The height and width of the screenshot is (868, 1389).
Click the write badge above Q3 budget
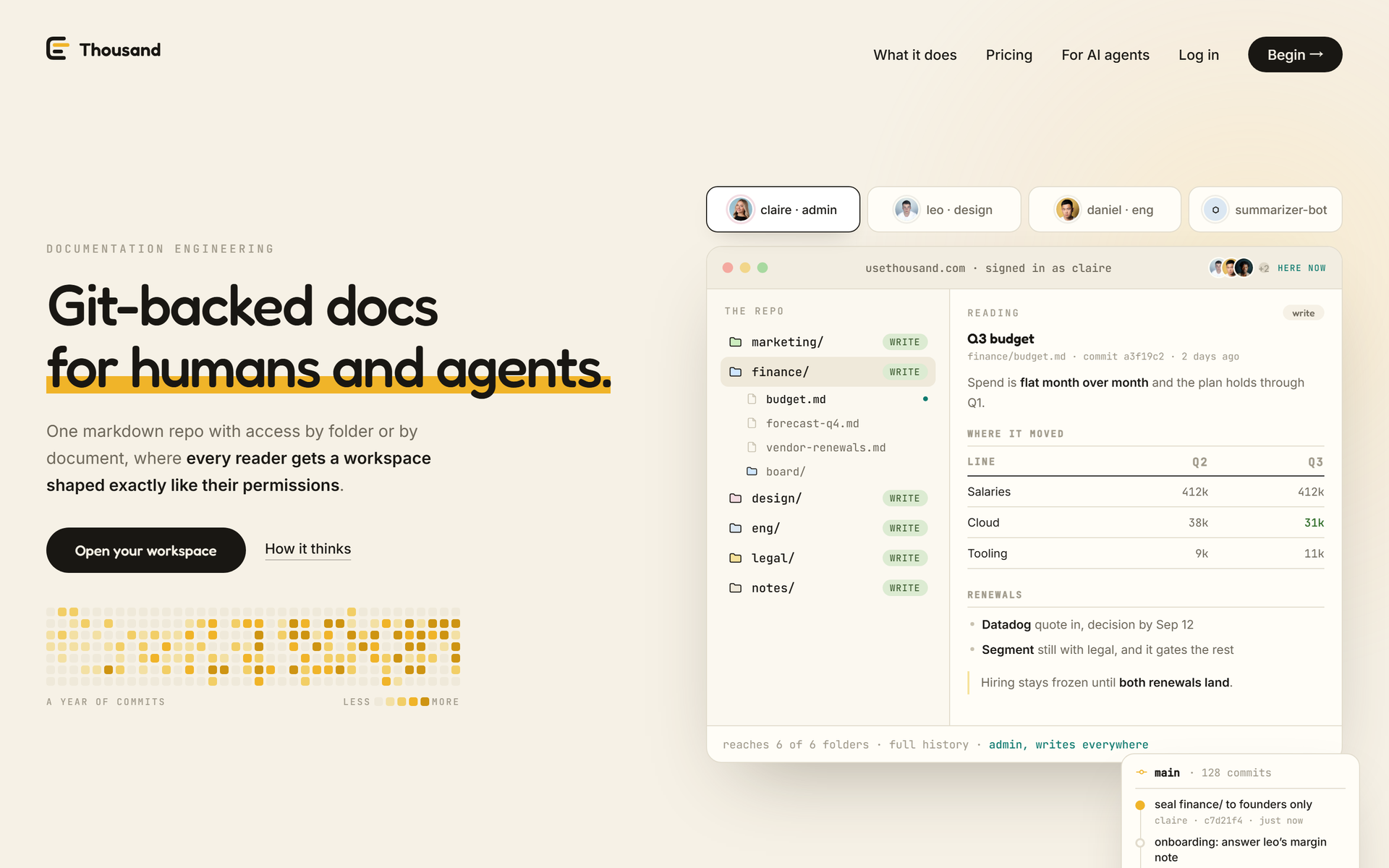click(1303, 313)
